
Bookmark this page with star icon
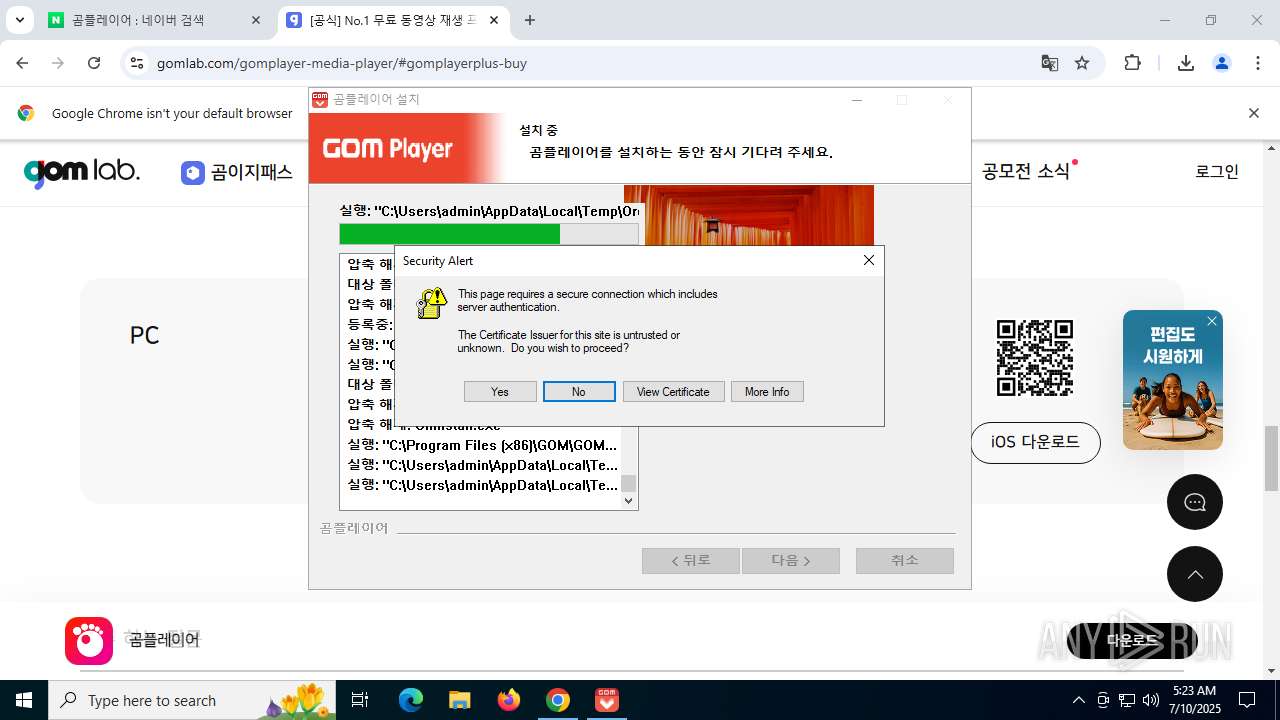[x=1082, y=63]
